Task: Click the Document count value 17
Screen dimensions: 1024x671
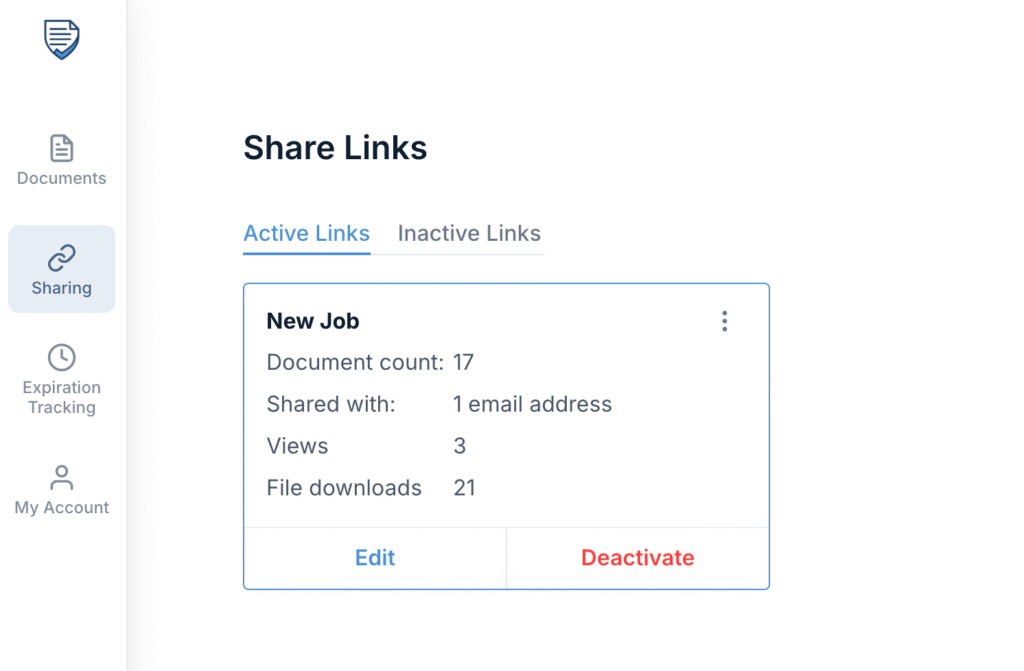Action: [x=463, y=363]
